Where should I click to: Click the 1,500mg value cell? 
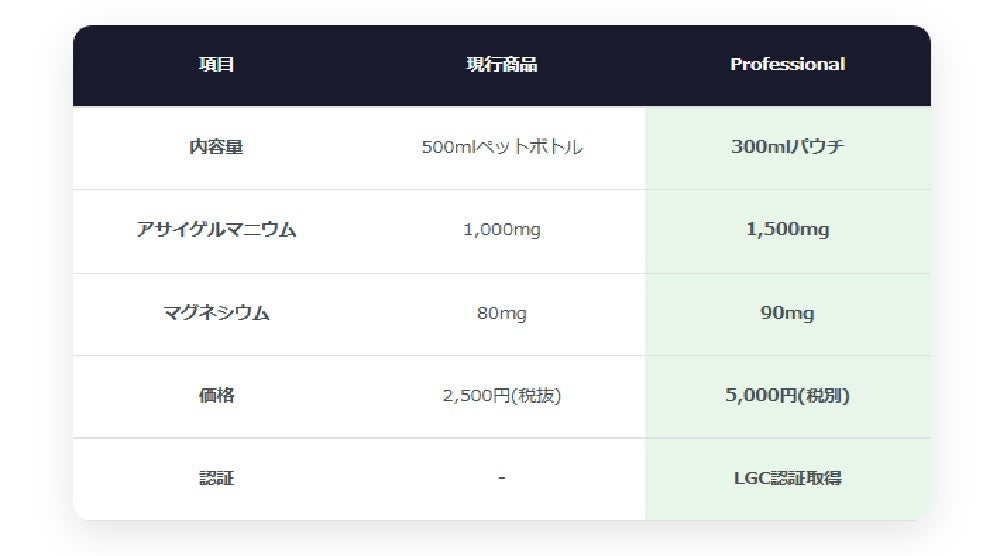pyautogui.click(x=787, y=230)
